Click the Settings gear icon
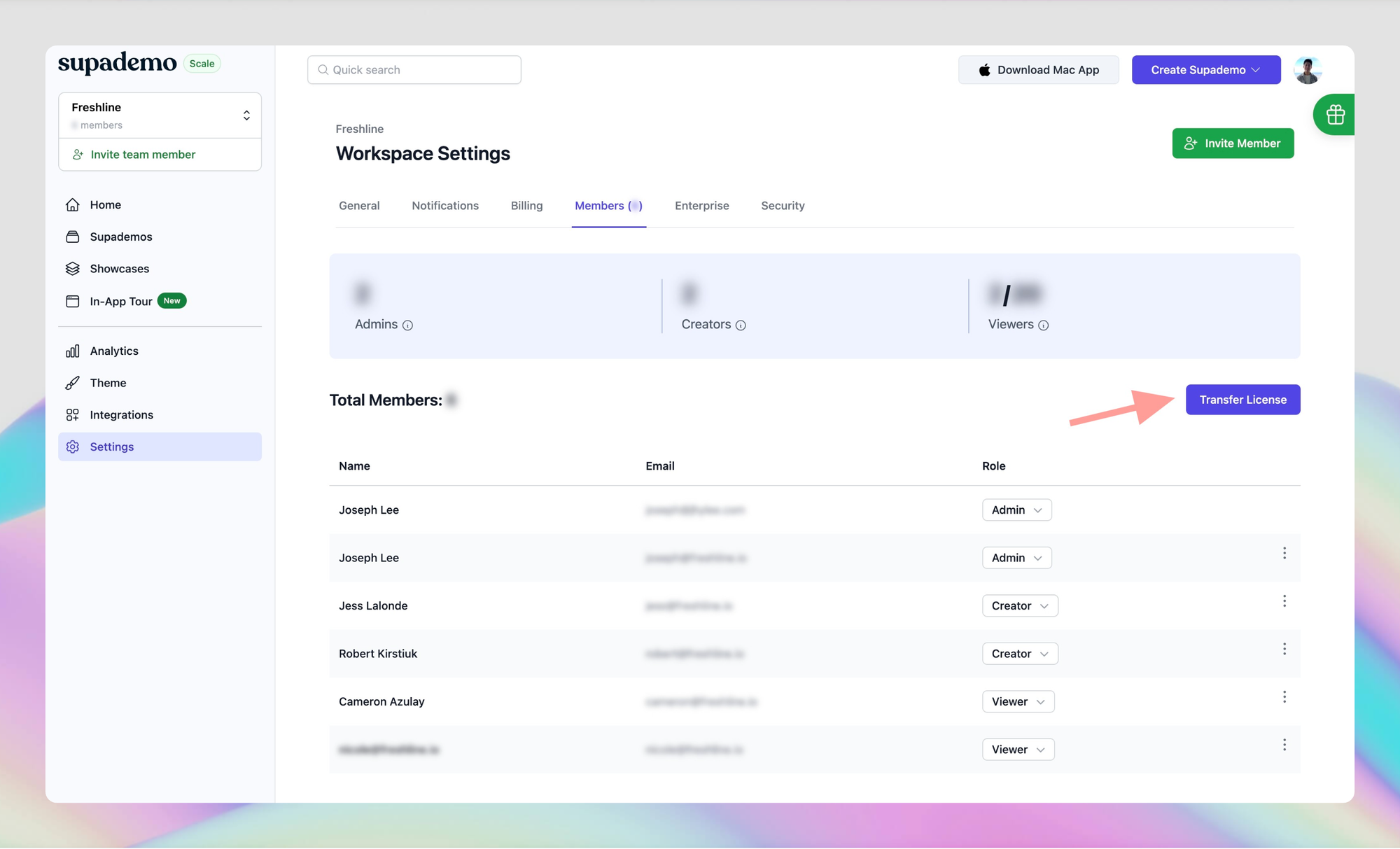The image size is (1400, 849). pos(73,447)
